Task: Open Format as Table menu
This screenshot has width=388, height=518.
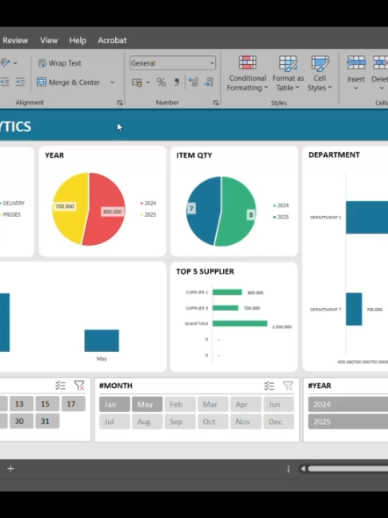Action: point(288,73)
